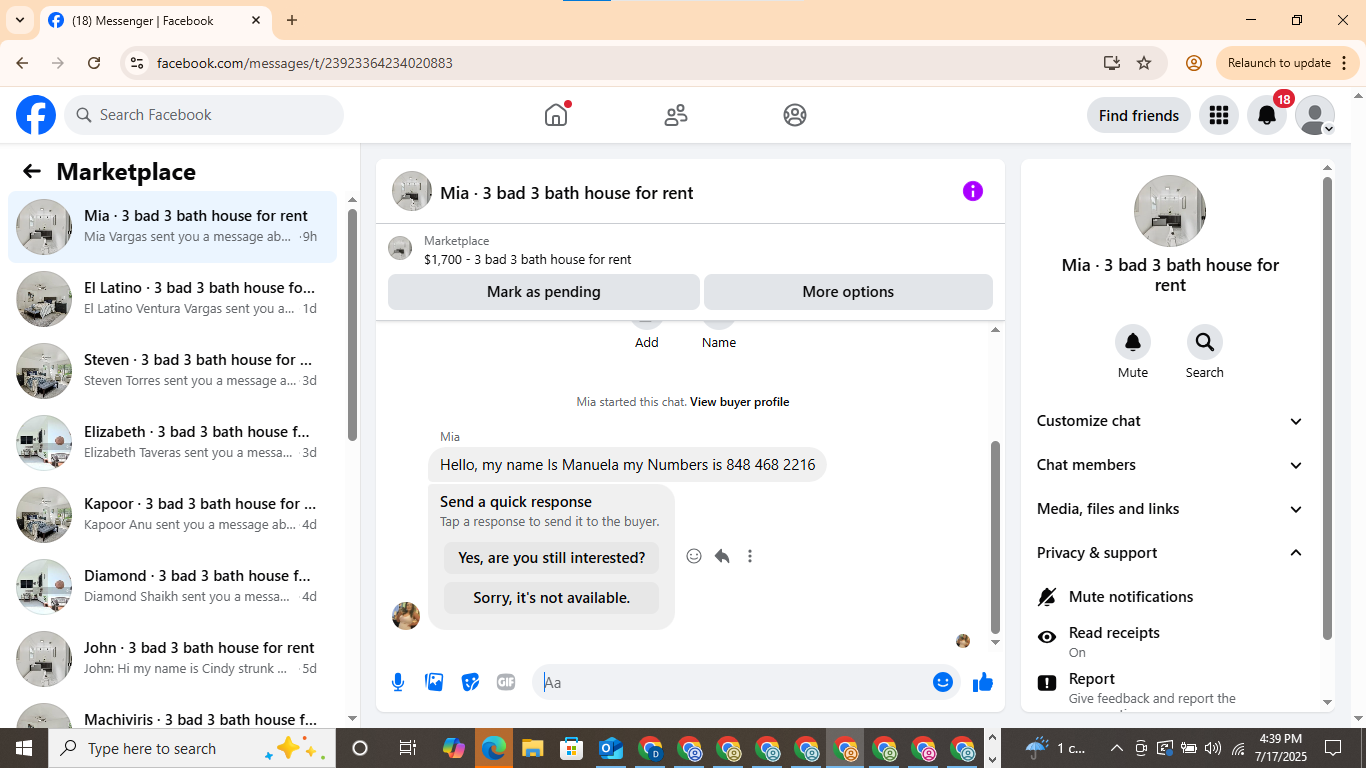Open more options dots on Mia's message
This screenshot has width=1366, height=768.
click(x=750, y=556)
